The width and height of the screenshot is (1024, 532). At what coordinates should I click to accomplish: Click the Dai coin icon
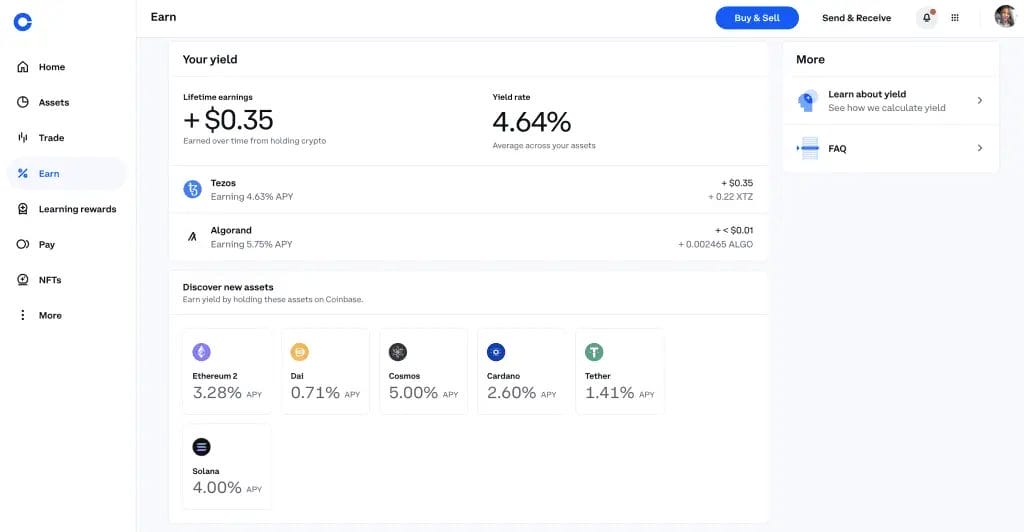pyautogui.click(x=299, y=352)
